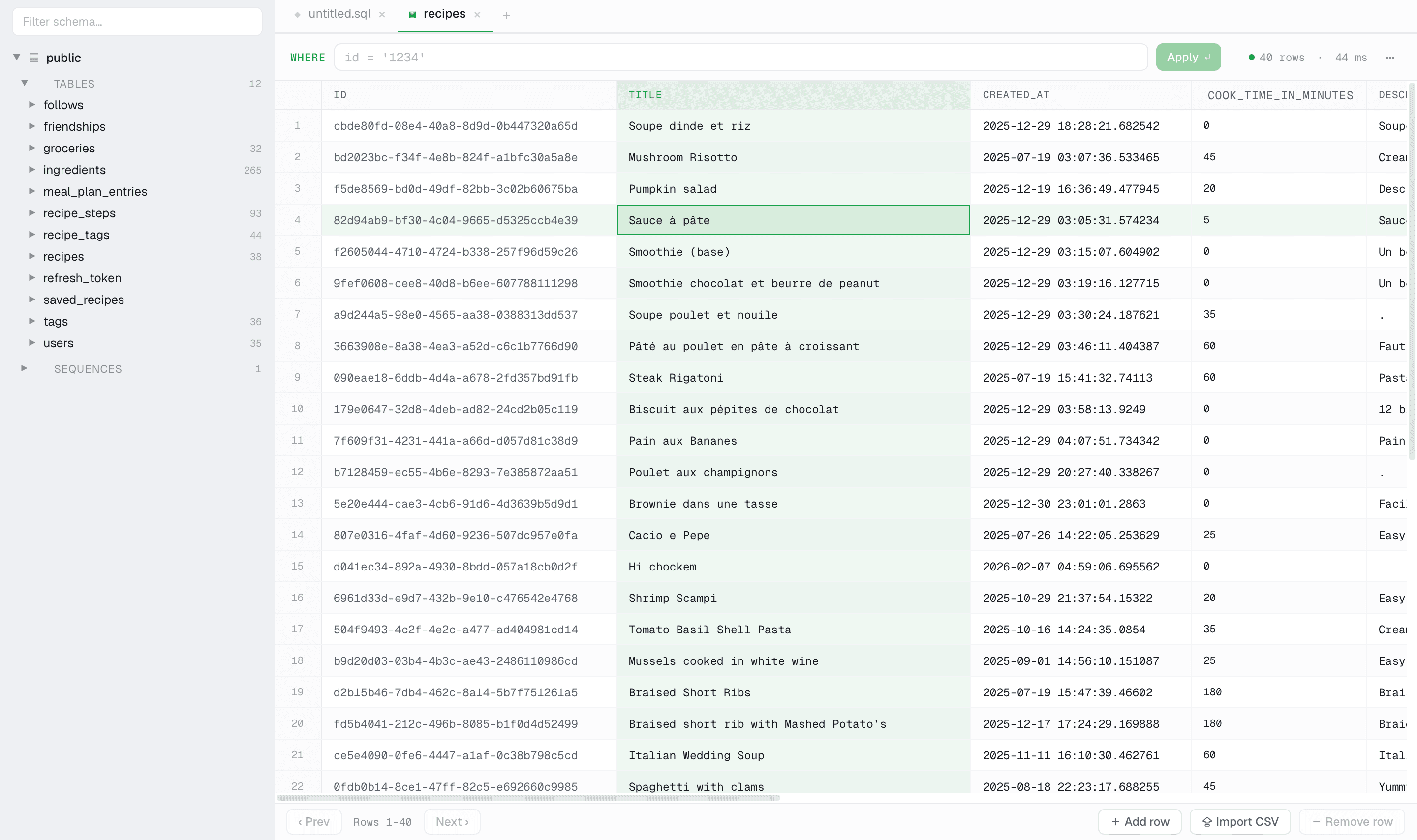Click the public schema icon
The image size is (1417, 840).
[34, 57]
